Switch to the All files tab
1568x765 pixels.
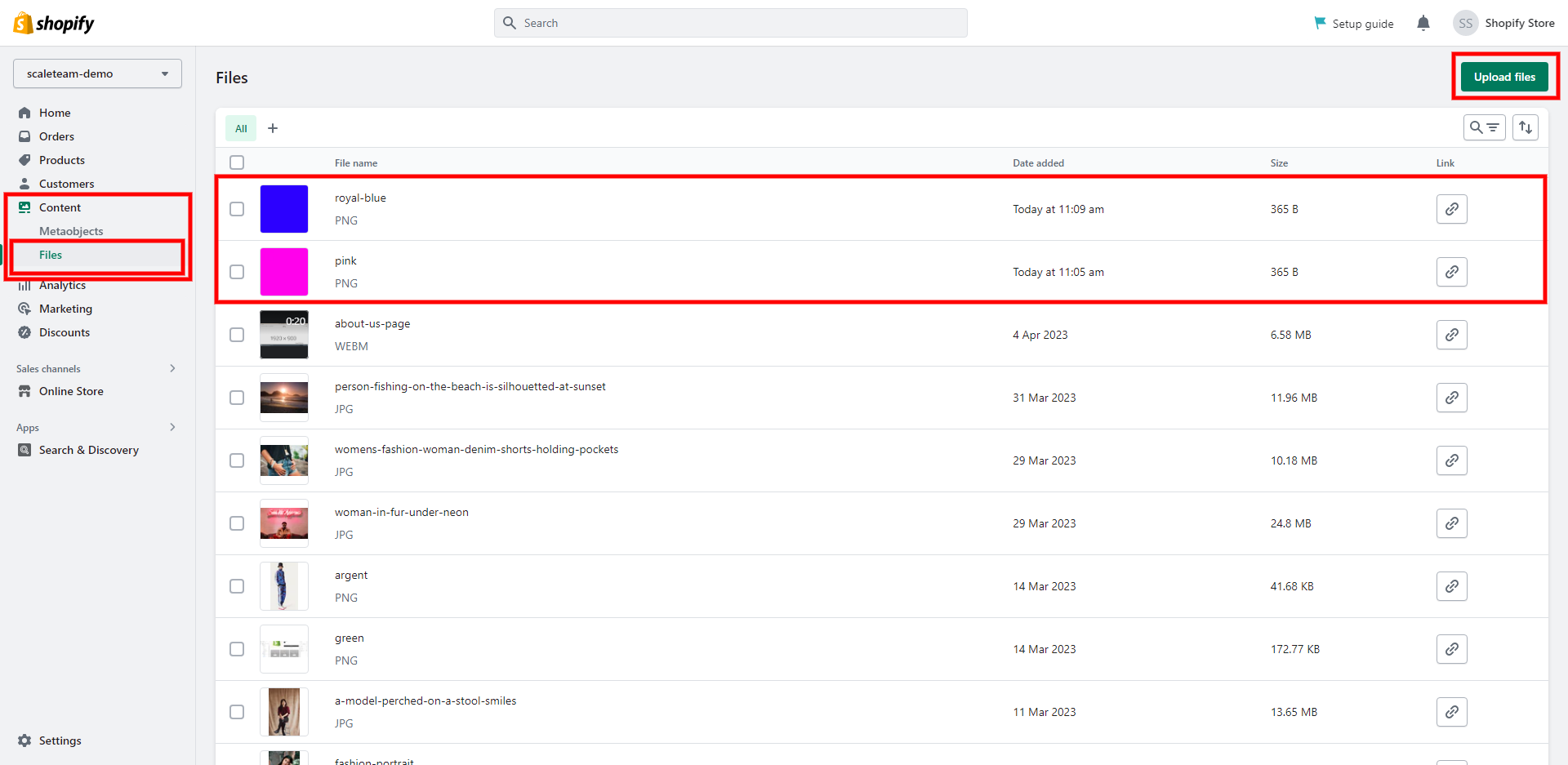tap(241, 128)
